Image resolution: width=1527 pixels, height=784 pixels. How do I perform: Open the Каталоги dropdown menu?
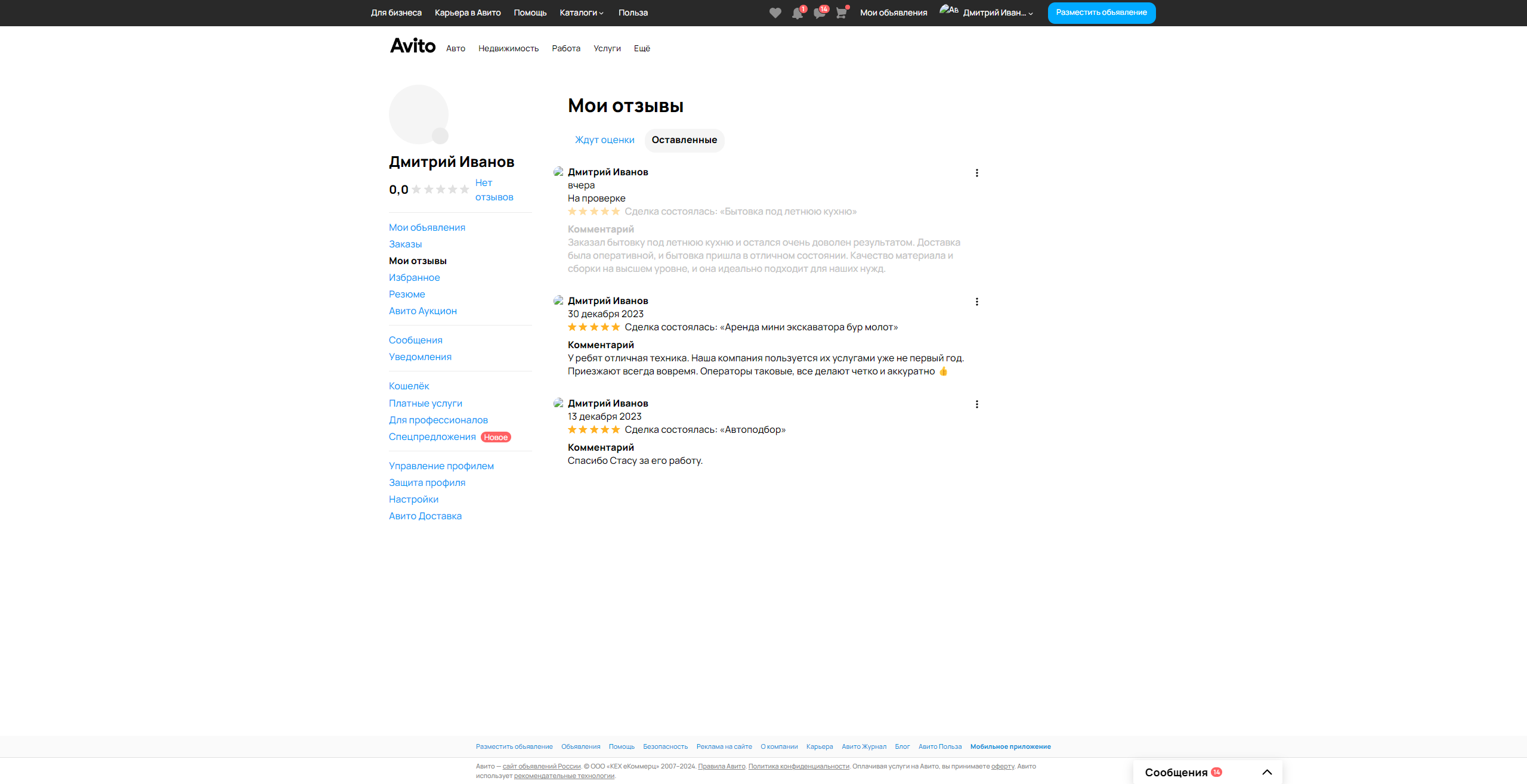pos(582,13)
